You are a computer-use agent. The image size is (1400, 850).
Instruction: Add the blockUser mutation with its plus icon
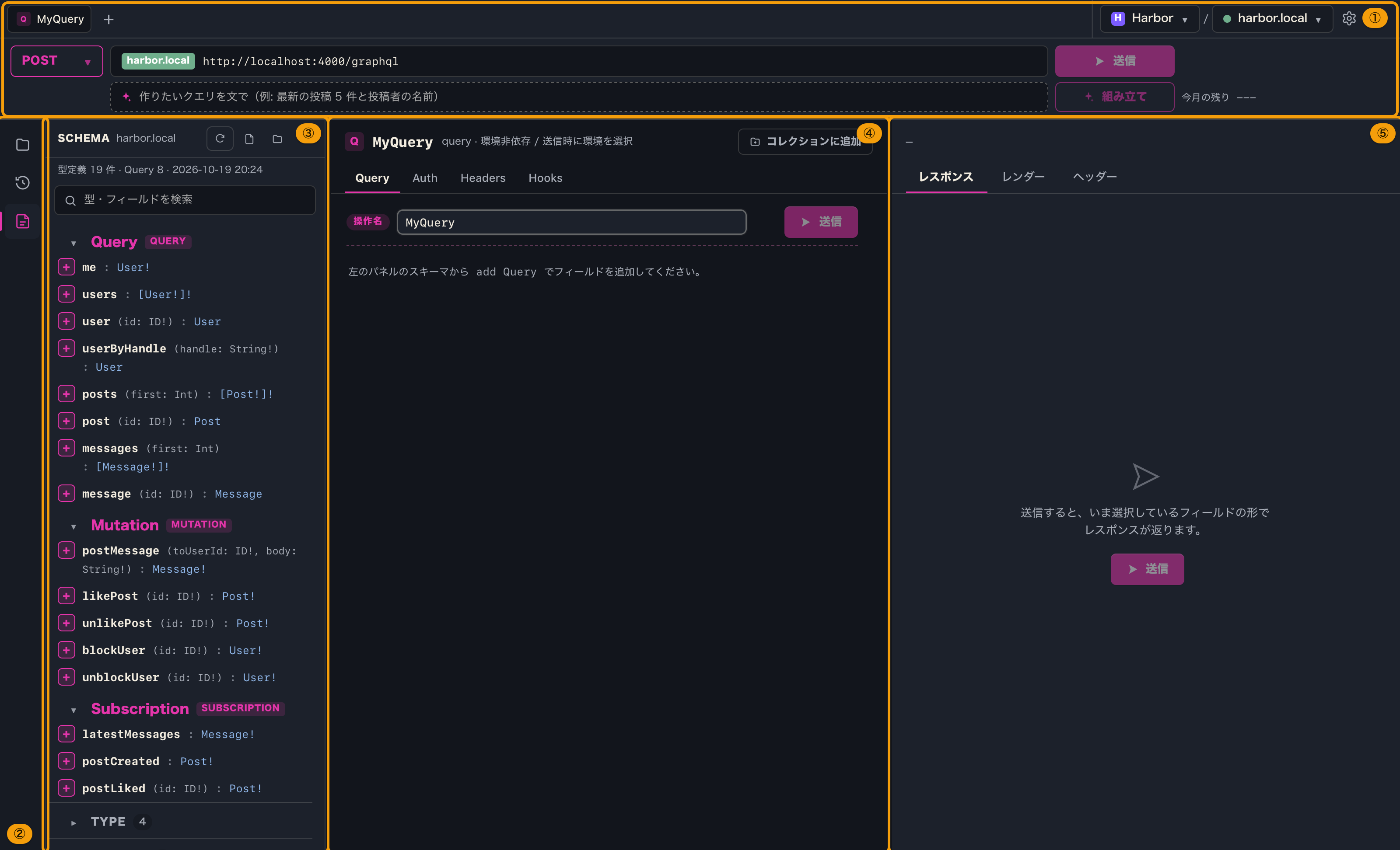(x=66, y=650)
